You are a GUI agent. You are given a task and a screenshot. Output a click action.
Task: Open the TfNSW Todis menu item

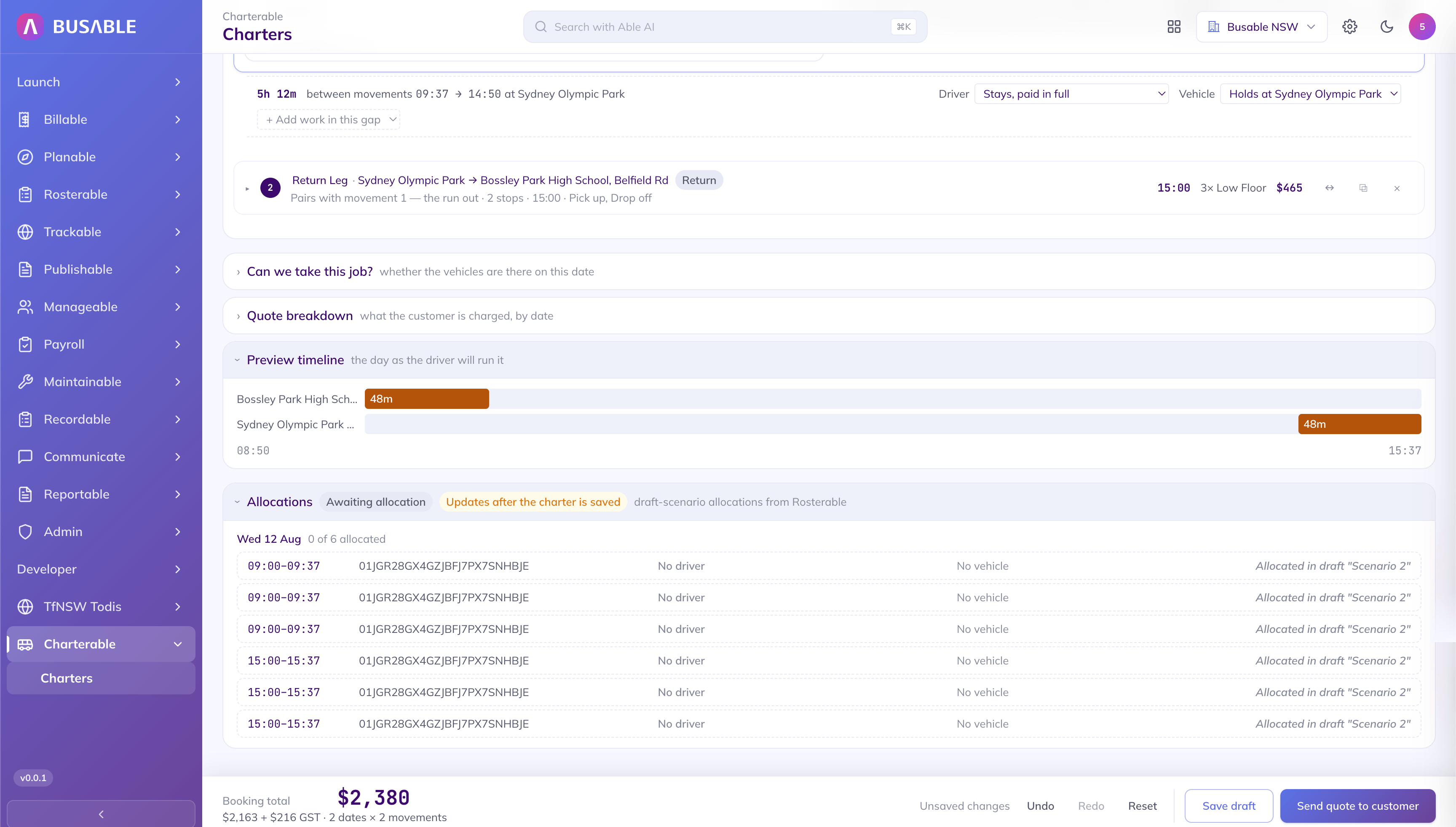click(x=101, y=607)
